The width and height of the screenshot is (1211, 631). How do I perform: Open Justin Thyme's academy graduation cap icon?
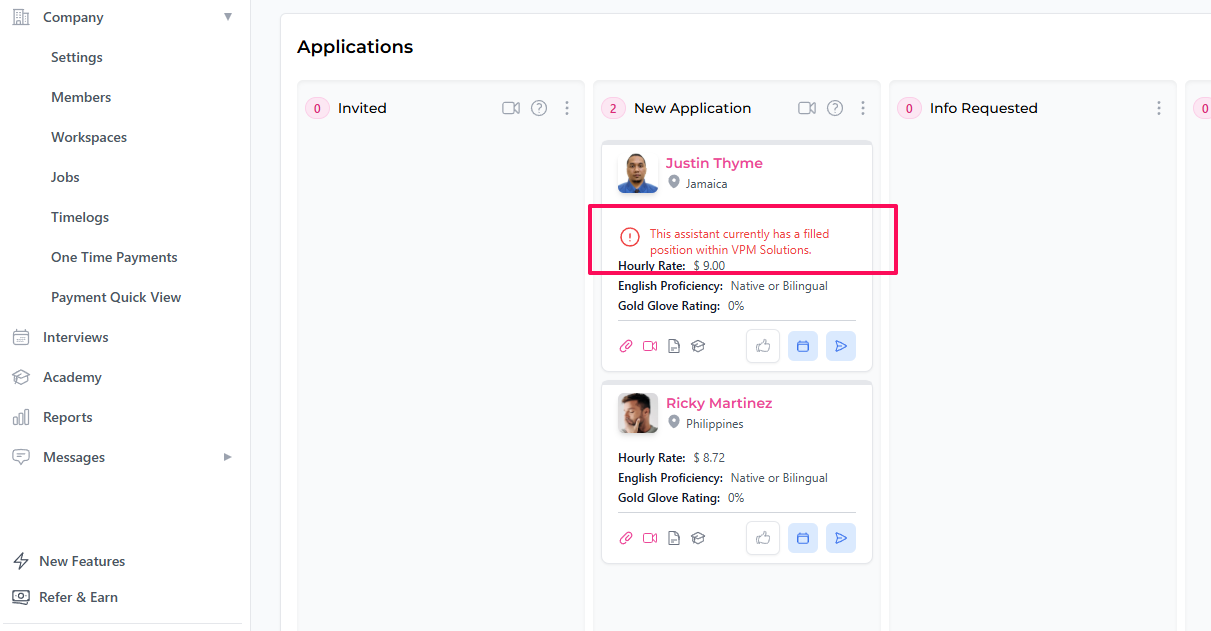(697, 345)
